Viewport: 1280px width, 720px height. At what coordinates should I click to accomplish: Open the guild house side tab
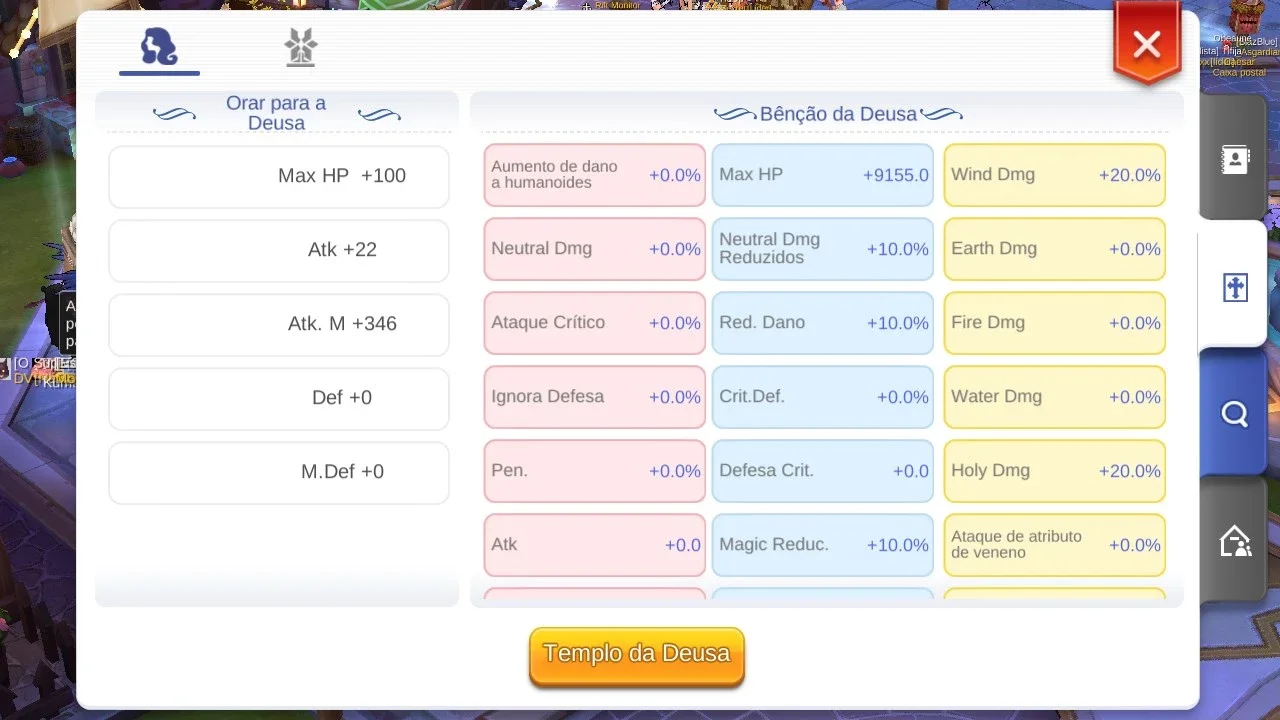1235,541
